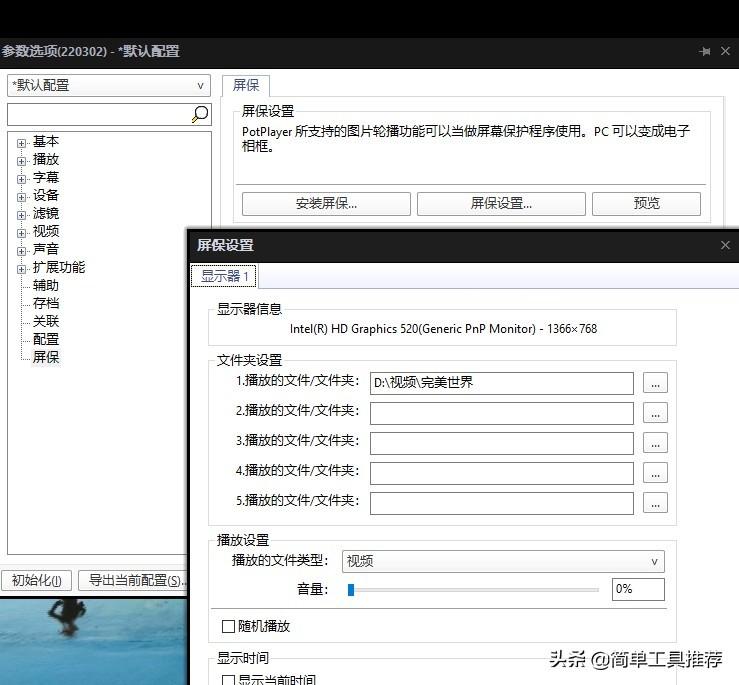Open the 播放的文件类型 dropdown showing 视频
739x685 pixels.
(x=503, y=561)
